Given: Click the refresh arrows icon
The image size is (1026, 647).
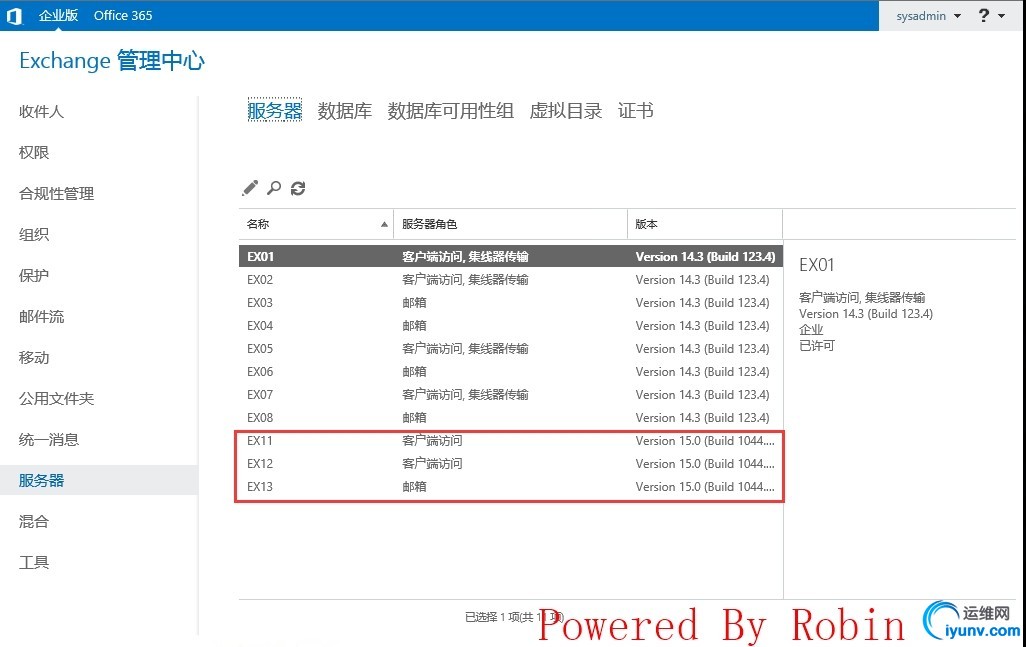Looking at the screenshot, I should (x=298, y=188).
